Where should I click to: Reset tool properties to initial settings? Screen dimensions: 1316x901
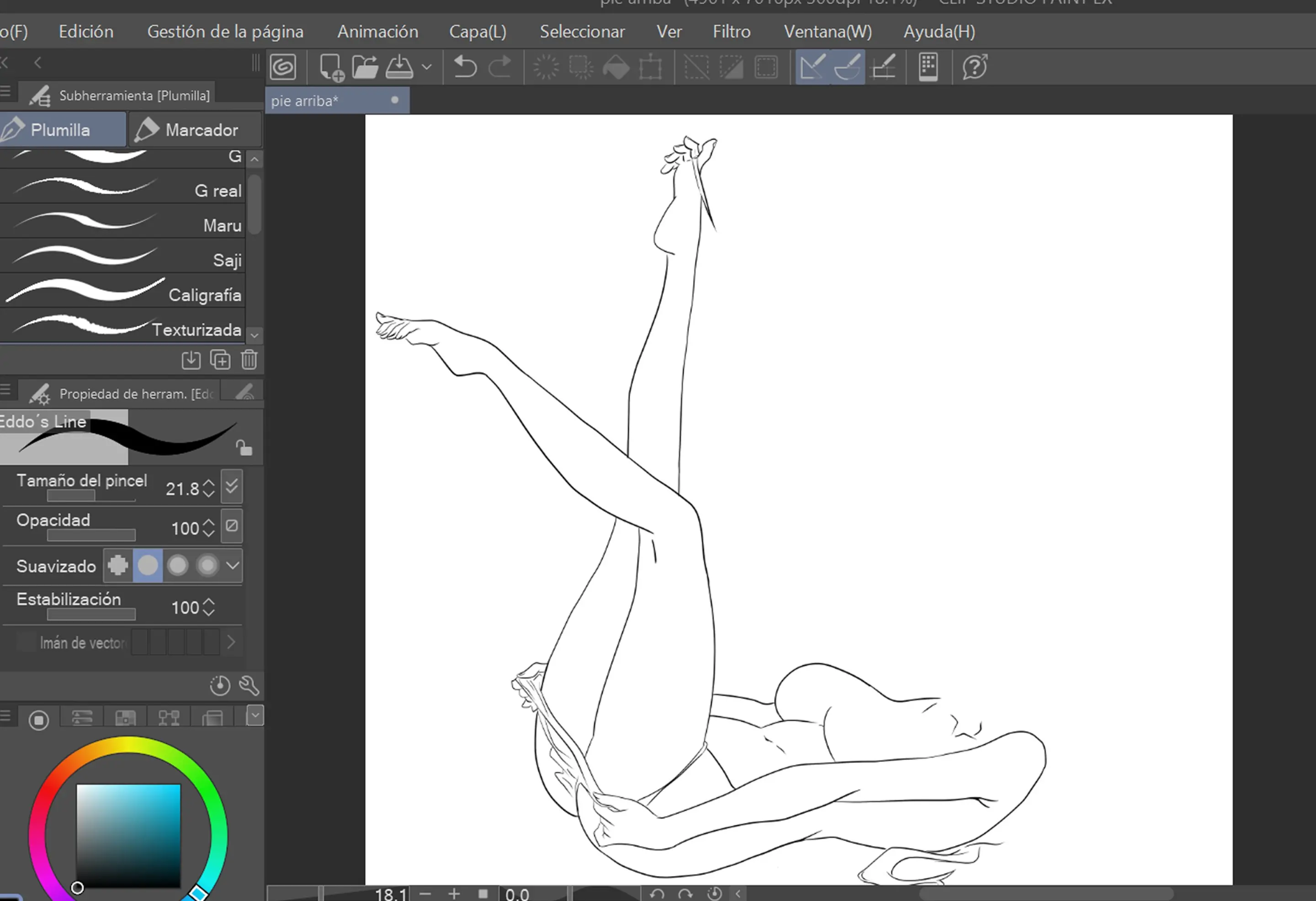point(220,686)
